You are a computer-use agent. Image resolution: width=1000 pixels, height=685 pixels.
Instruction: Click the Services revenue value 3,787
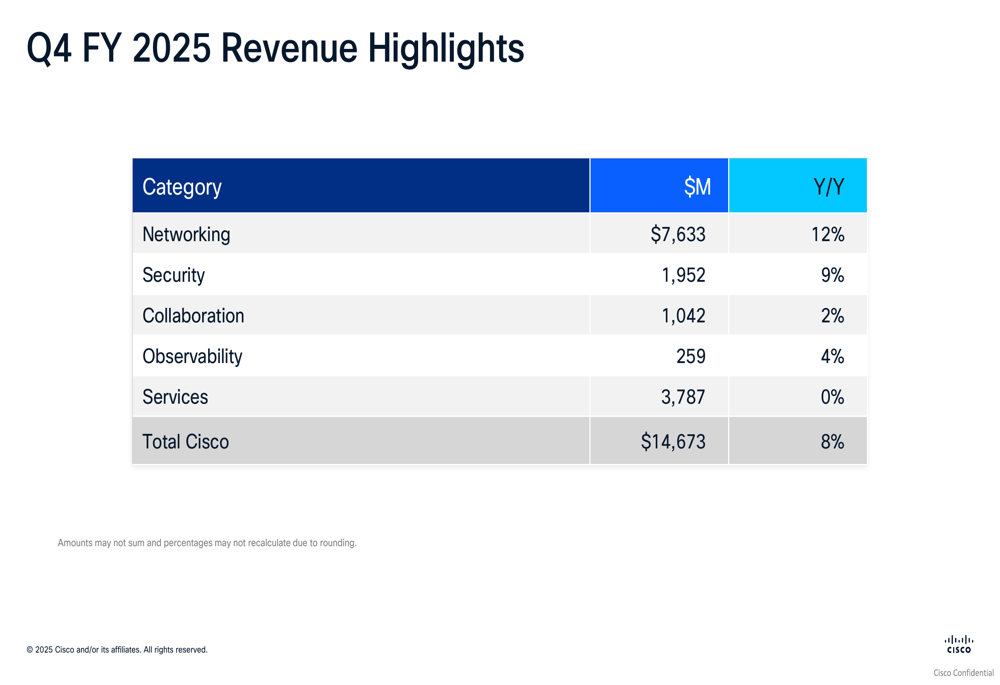683,397
